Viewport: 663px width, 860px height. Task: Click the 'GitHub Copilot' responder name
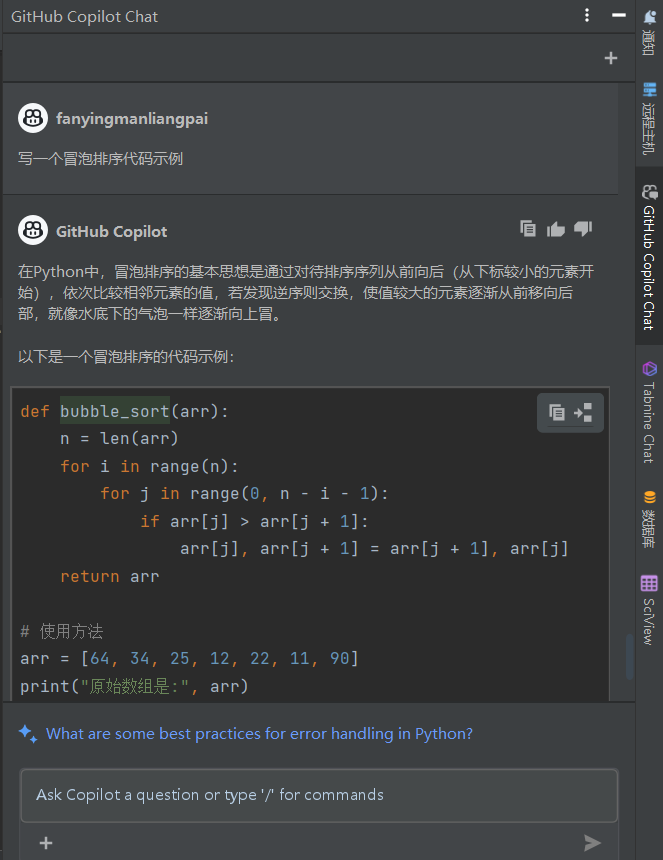[111, 231]
